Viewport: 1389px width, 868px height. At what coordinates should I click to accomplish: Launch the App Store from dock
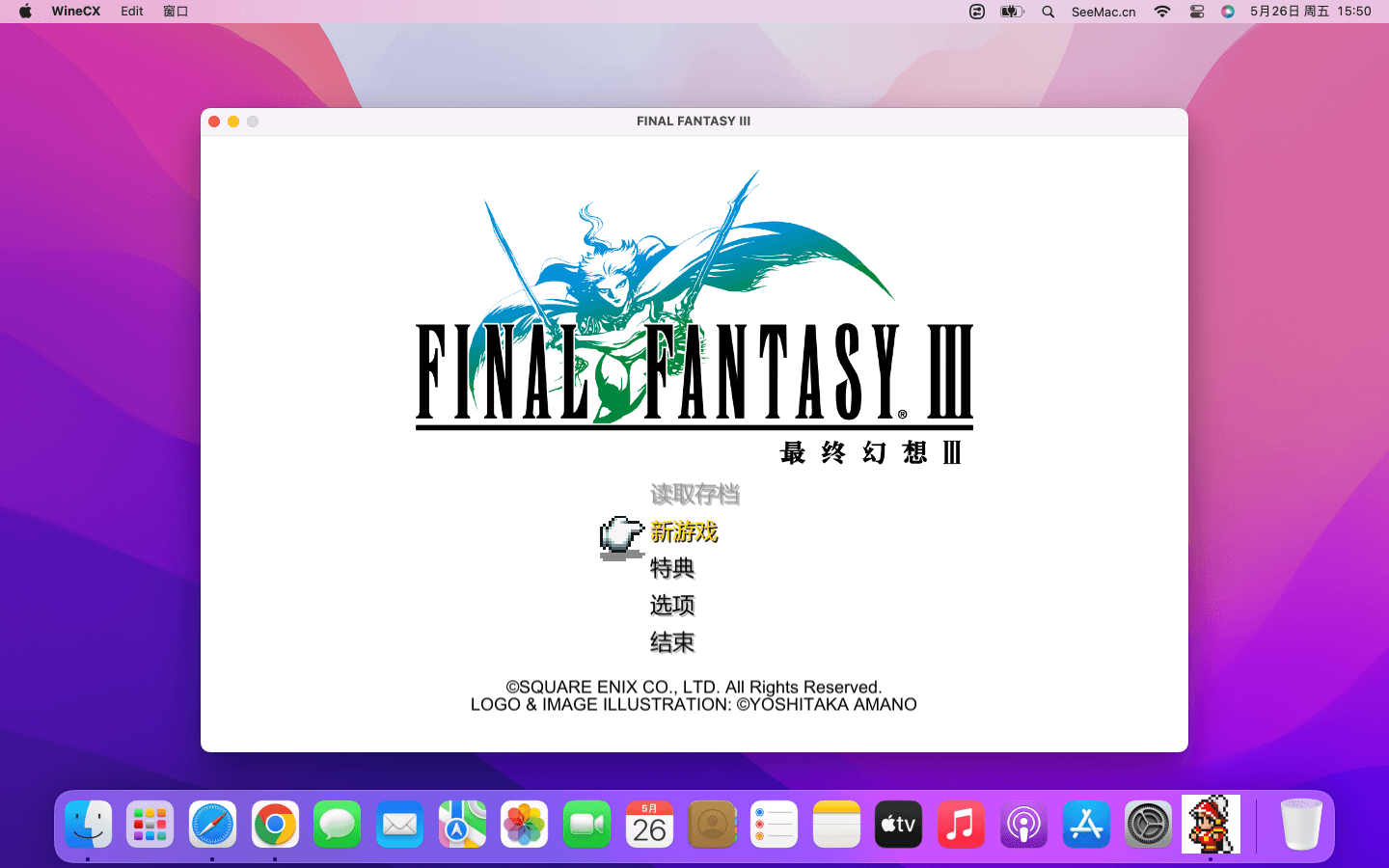[x=1086, y=825]
